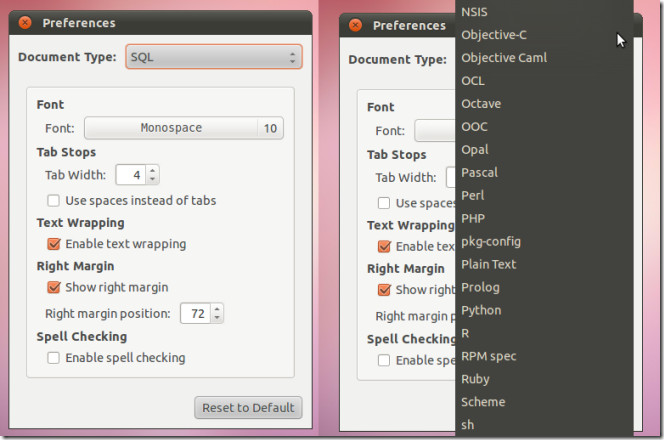Choose Opal document type
Image resolution: width=664 pixels, height=440 pixels.
(544, 149)
